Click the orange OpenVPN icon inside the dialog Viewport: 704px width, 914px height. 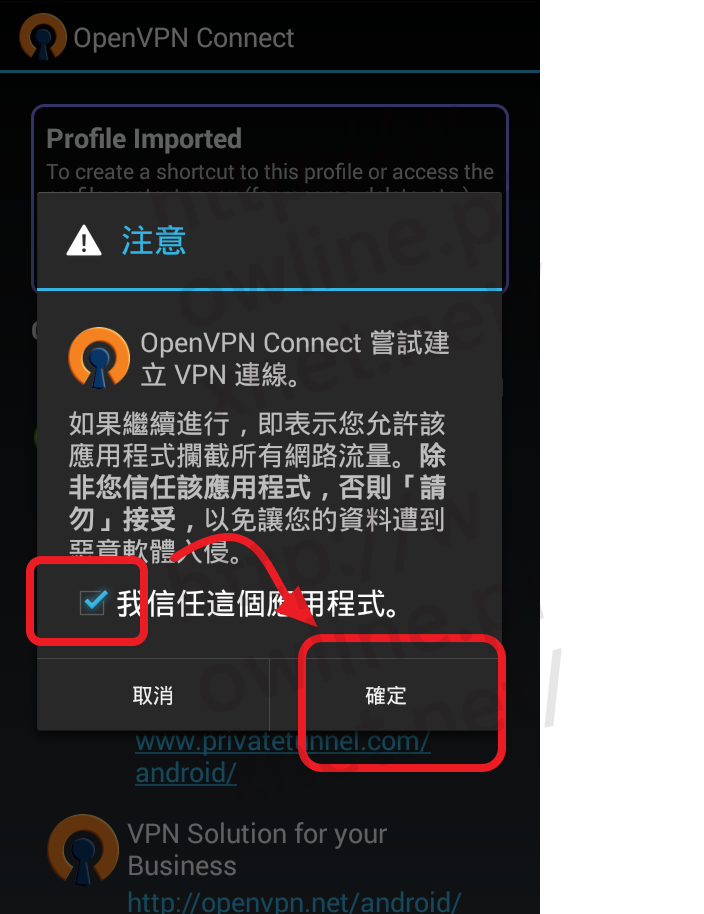pos(99,358)
